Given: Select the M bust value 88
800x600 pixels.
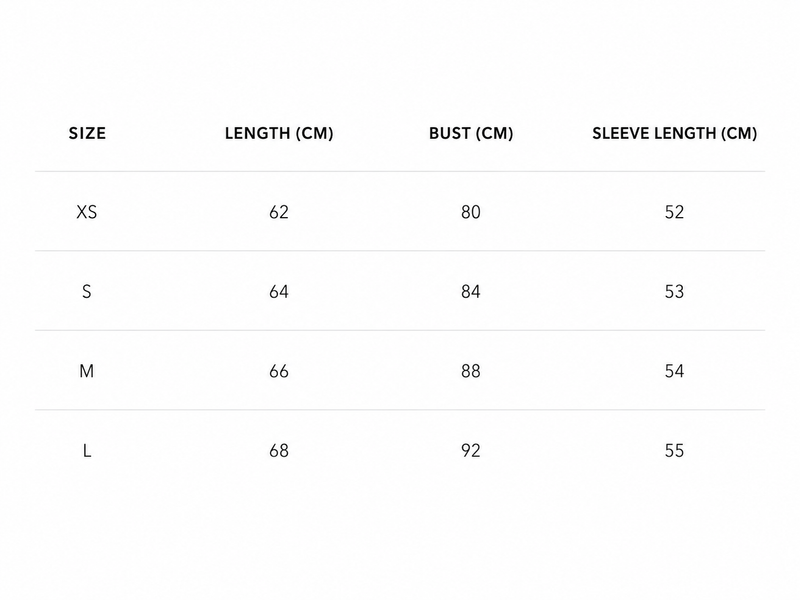Looking at the screenshot, I should coord(471,371).
